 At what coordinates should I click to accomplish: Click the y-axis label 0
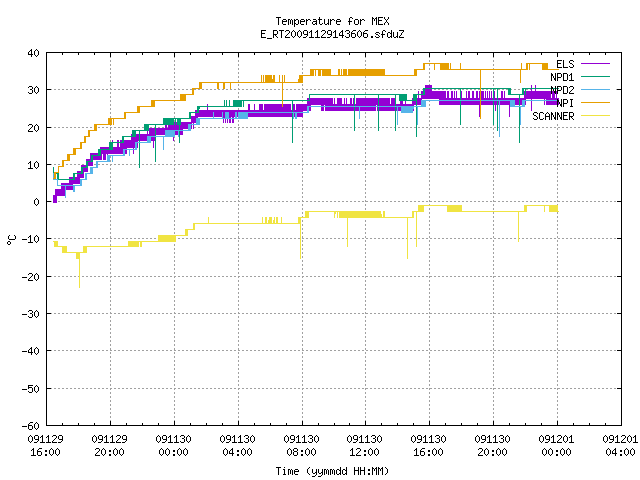pos(37,202)
